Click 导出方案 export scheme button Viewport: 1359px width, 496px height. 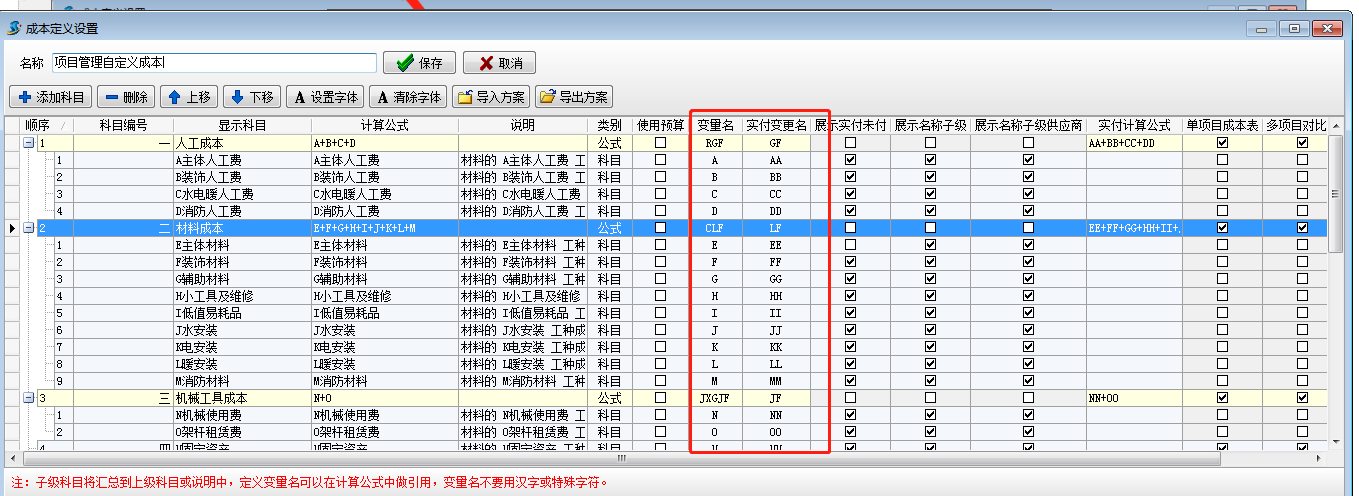pyautogui.click(x=574, y=97)
